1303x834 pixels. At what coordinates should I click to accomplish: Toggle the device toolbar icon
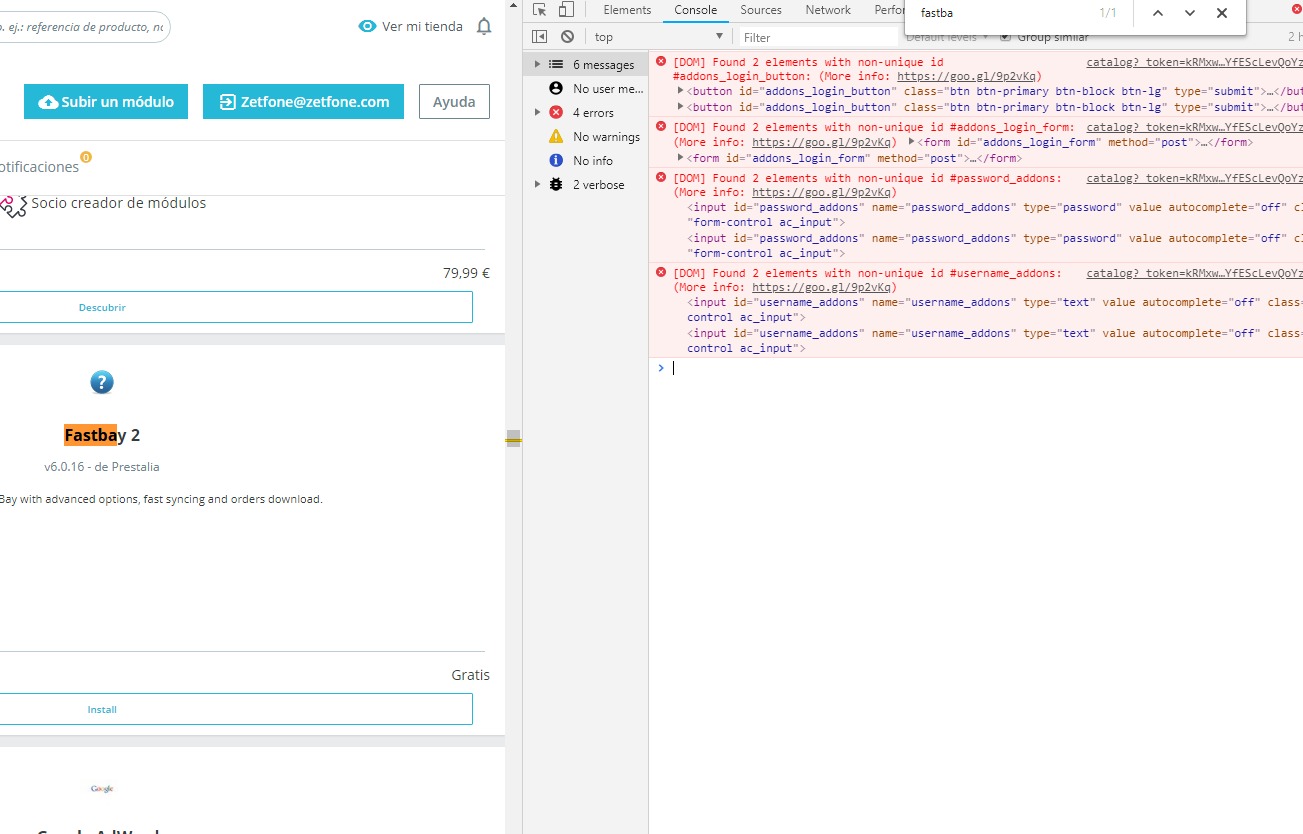coord(566,10)
